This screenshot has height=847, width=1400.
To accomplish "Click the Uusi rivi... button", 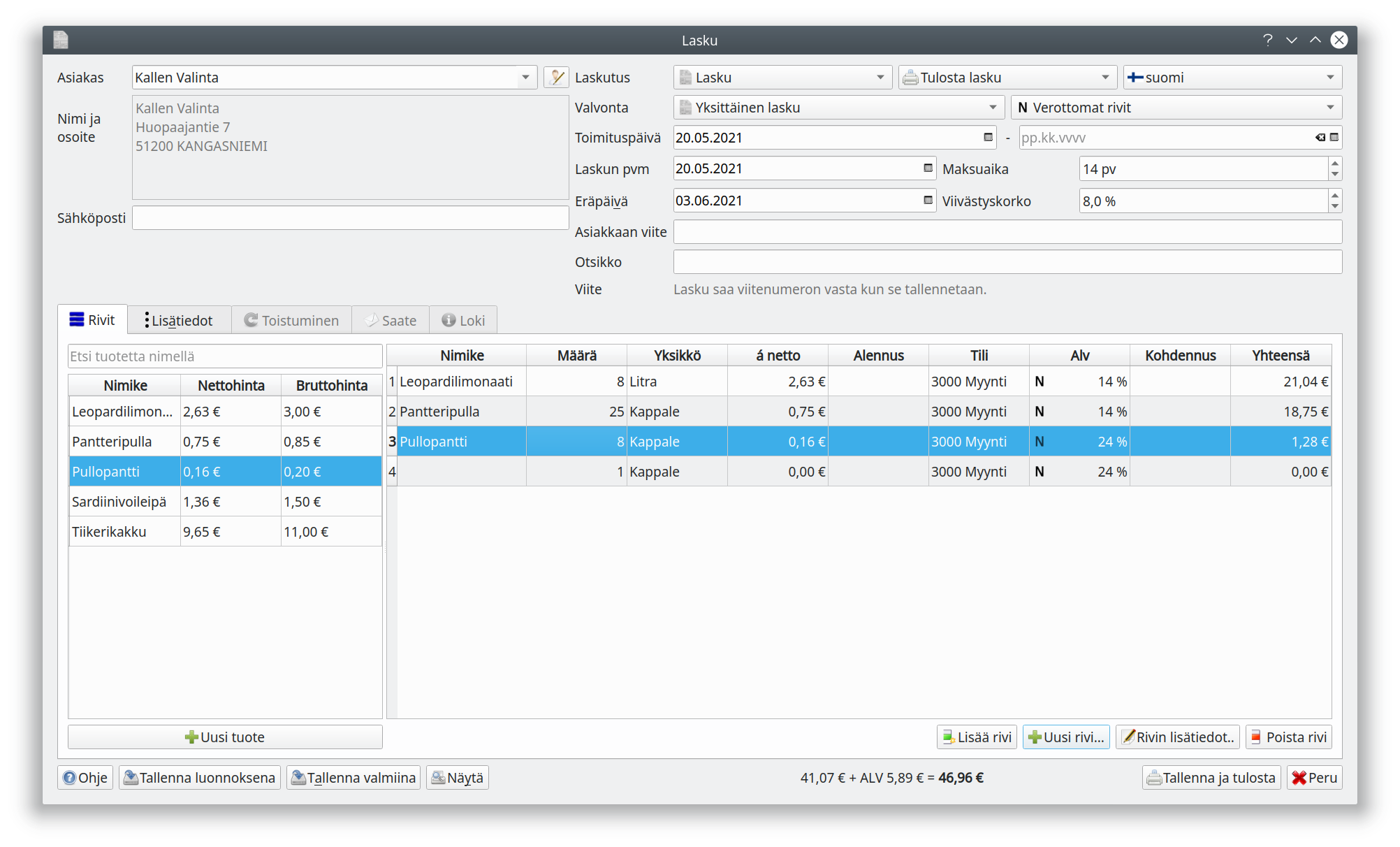I will click(1066, 737).
